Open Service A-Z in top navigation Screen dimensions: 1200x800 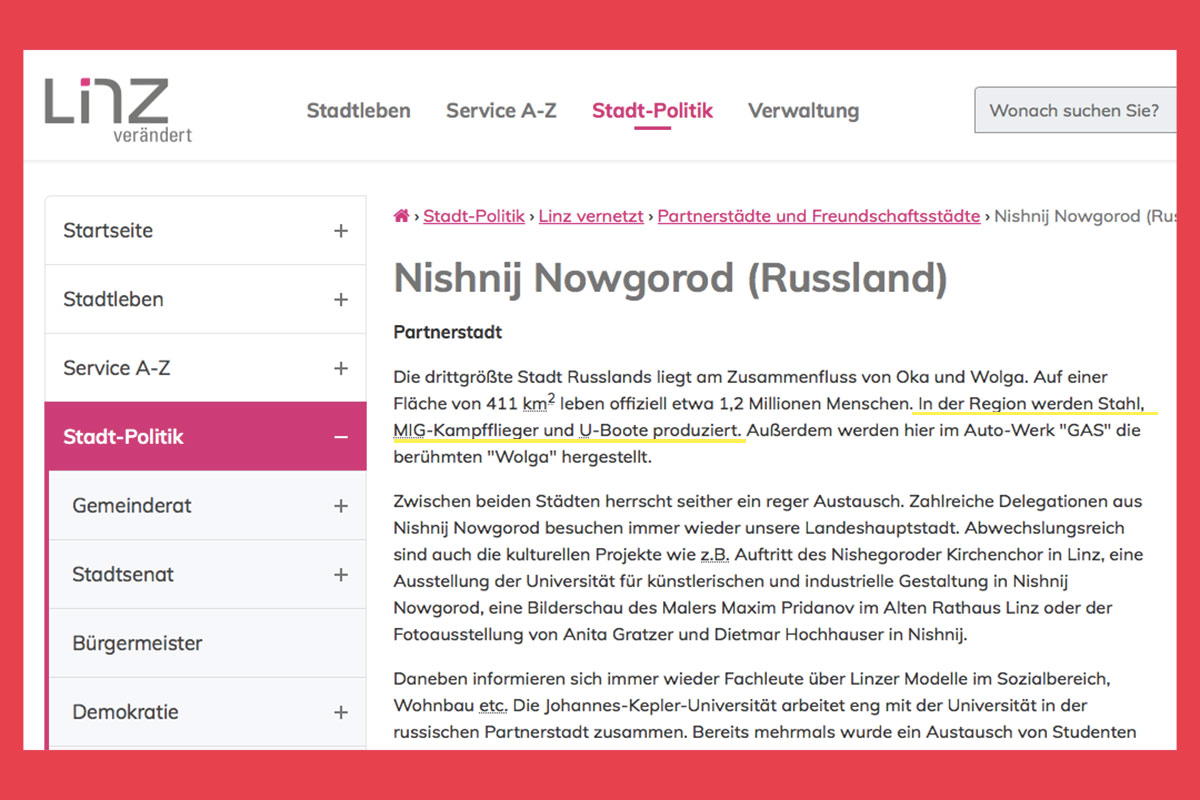[x=501, y=111]
